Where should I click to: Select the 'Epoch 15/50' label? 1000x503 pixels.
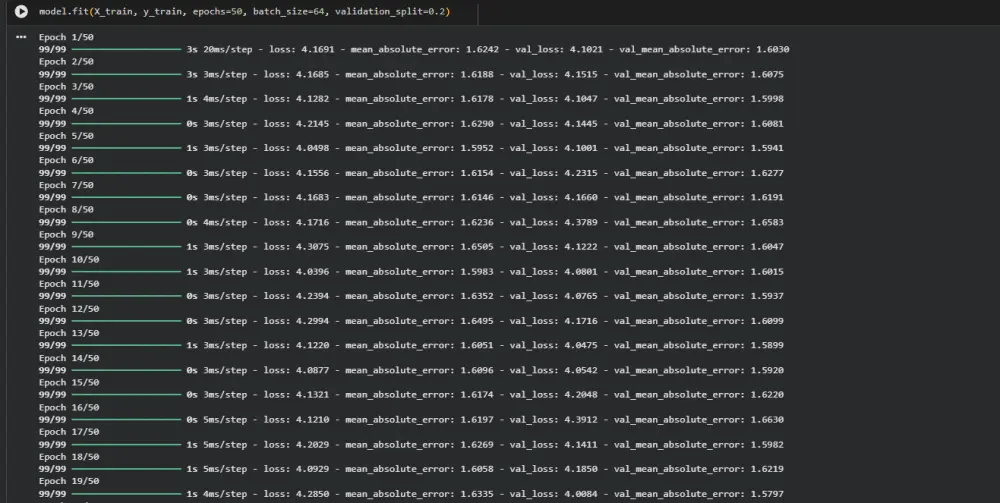pyautogui.click(x=69, y=383)
